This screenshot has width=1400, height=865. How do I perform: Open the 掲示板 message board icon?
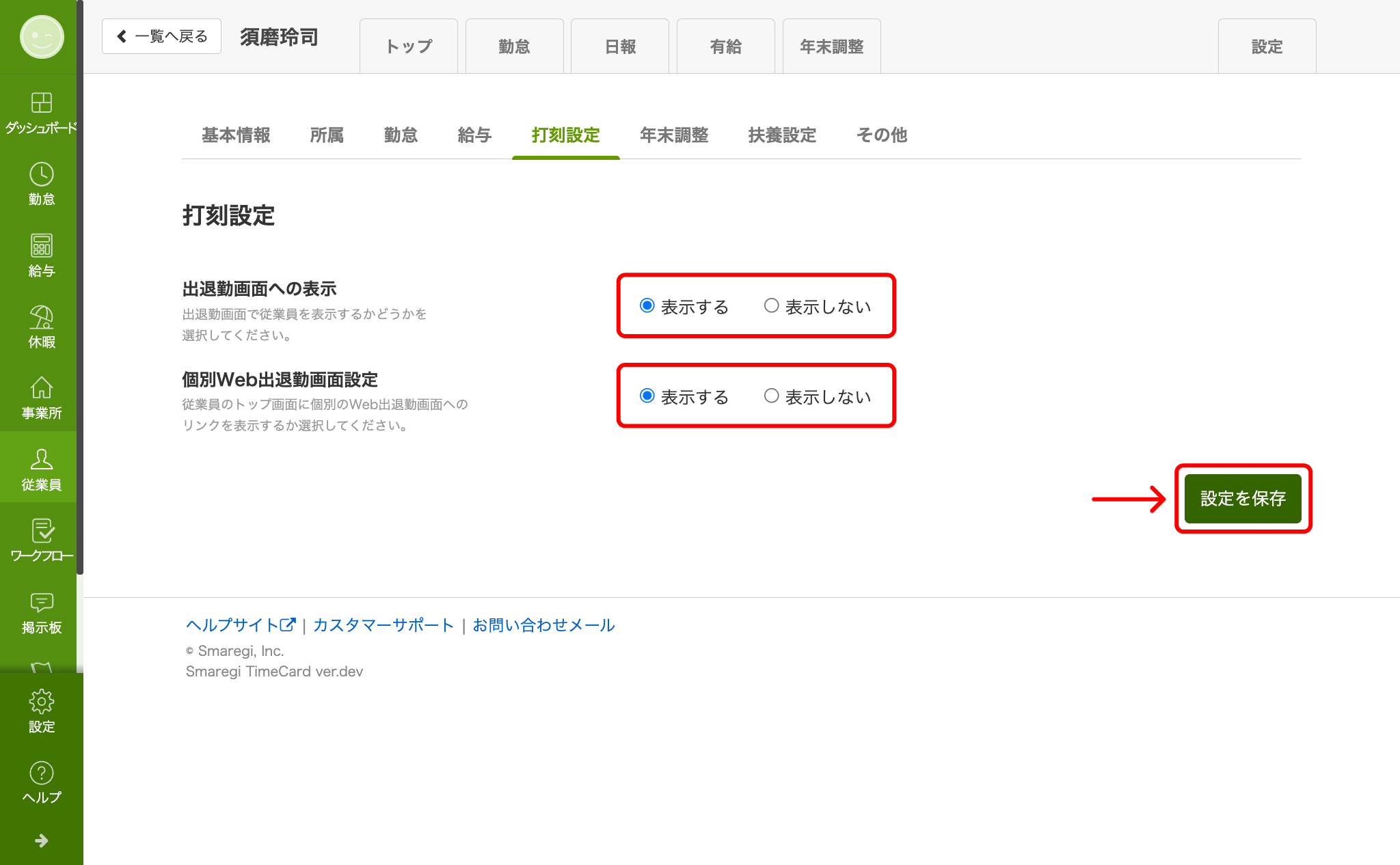coord(41,602)
